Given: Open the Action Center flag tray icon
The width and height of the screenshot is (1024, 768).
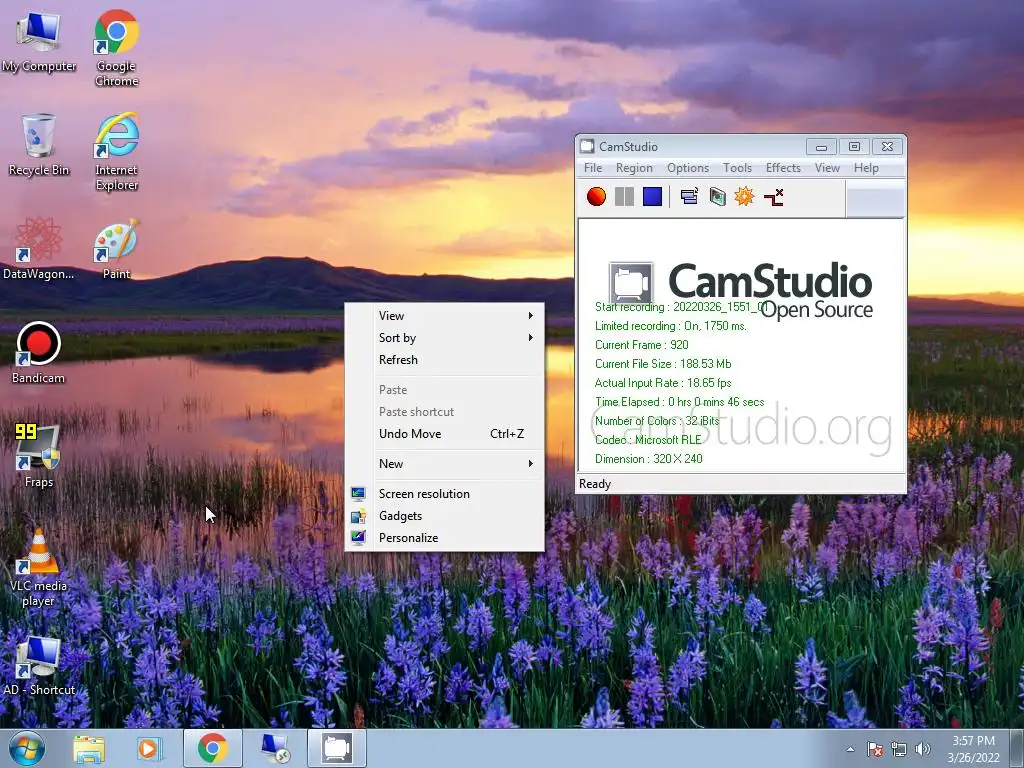Looking at the screenshot, I should tap(875, 750).
